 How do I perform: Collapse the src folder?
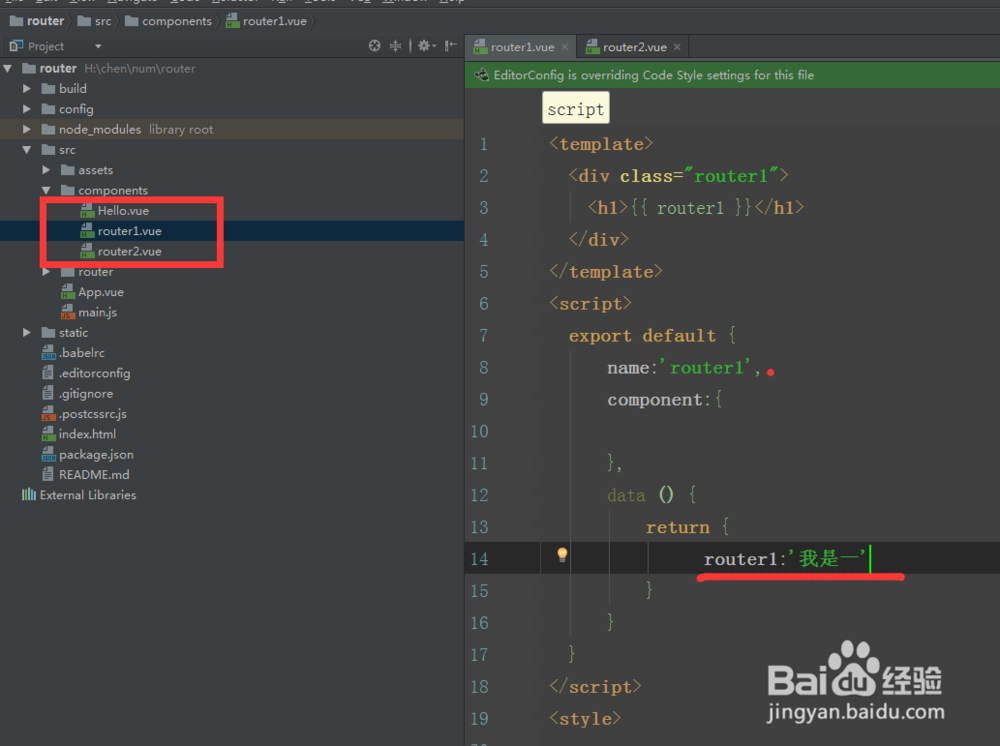click(x=26, y=150)
